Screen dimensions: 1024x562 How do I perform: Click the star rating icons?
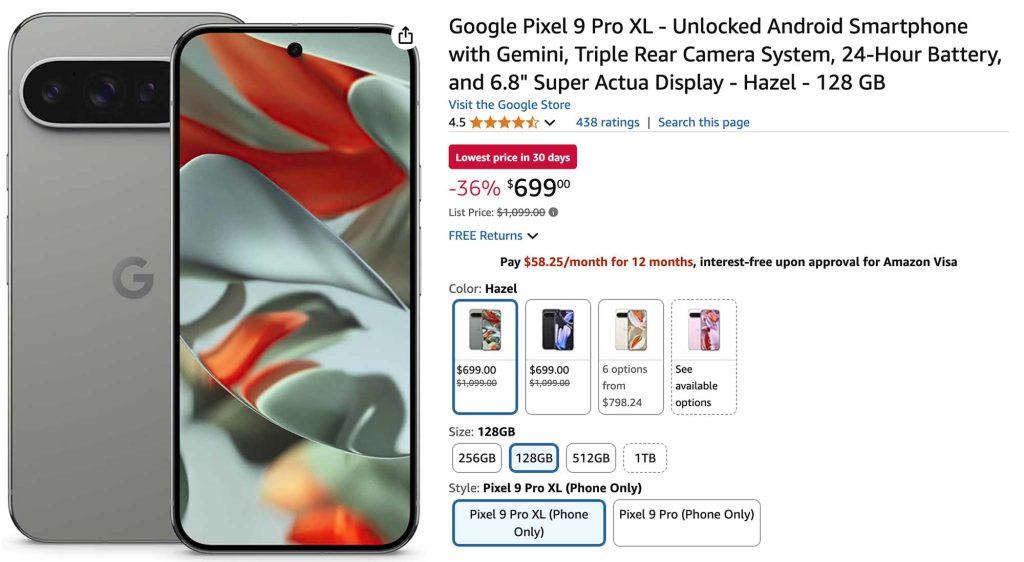[504, 123]
